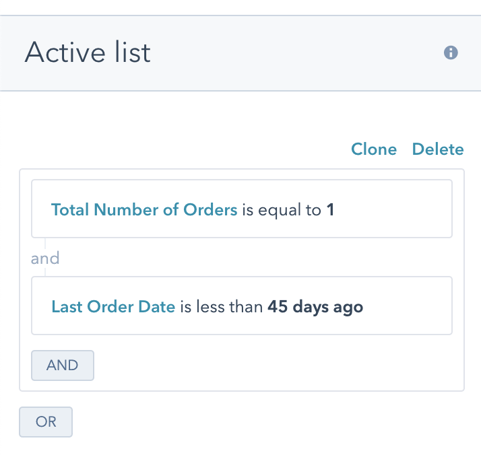Image resolution: width=481 pixels, height=455 pixels.
Task: Add a new group with the OR button
Action: pyautogui.click(x=46, y=422)
